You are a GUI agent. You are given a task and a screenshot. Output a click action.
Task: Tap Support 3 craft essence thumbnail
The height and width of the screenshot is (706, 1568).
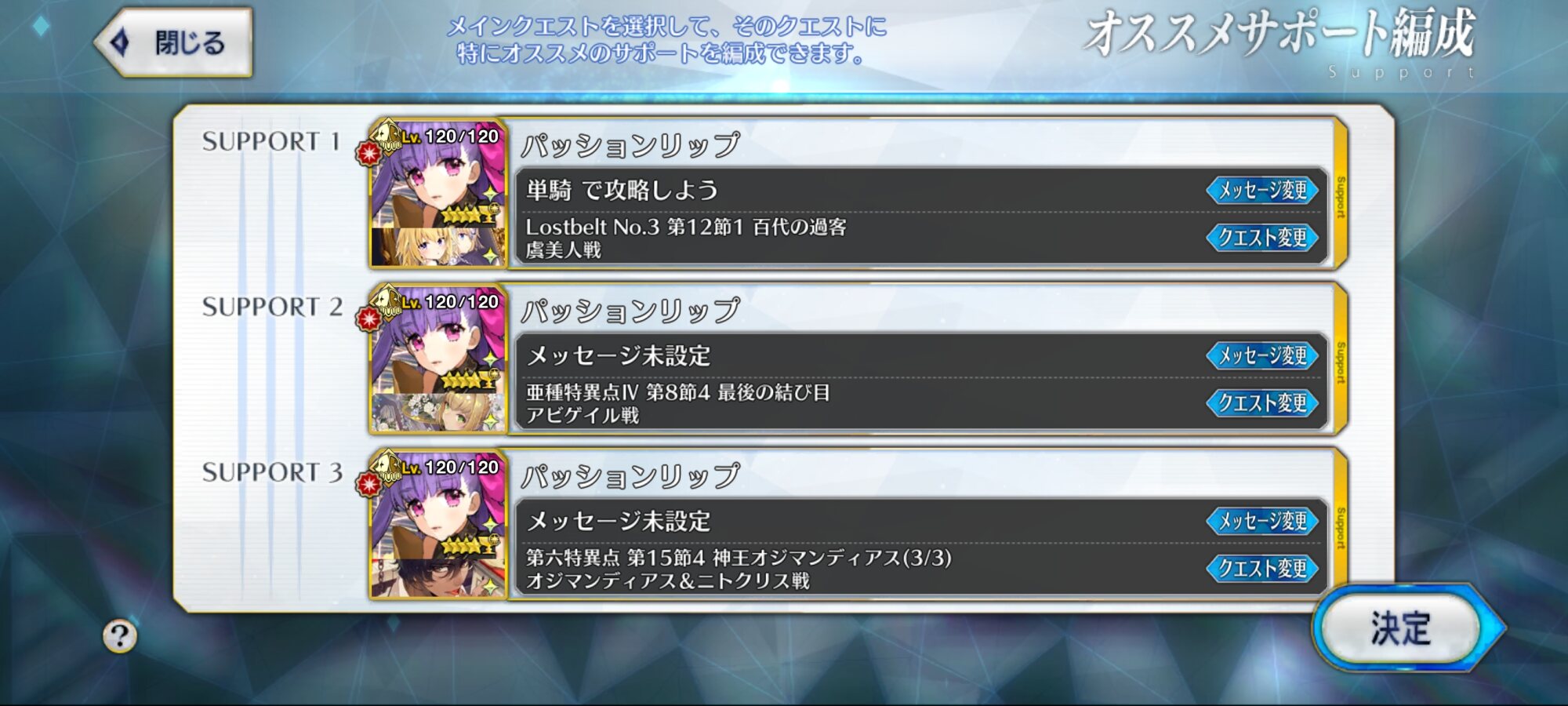coord(437,577)
